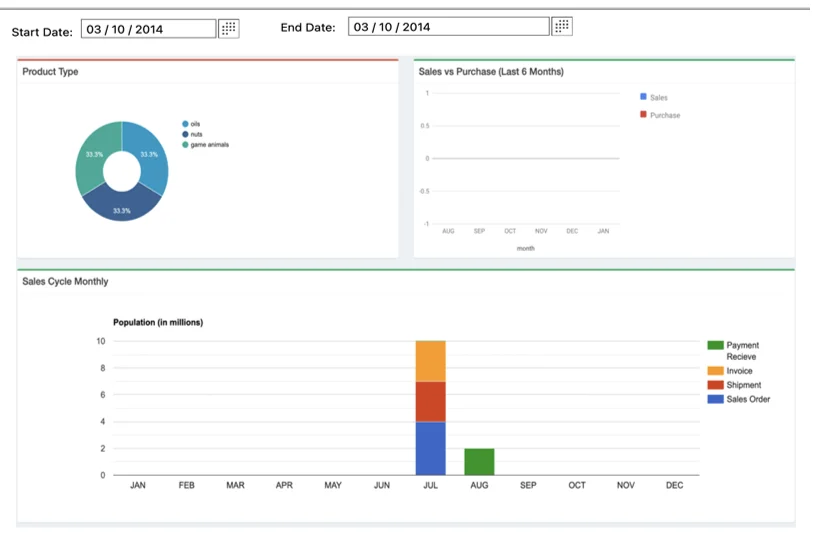The width and height of the screenshot is (828, 542).
Task: Click the End Date input field
Action: pos(448,27)
